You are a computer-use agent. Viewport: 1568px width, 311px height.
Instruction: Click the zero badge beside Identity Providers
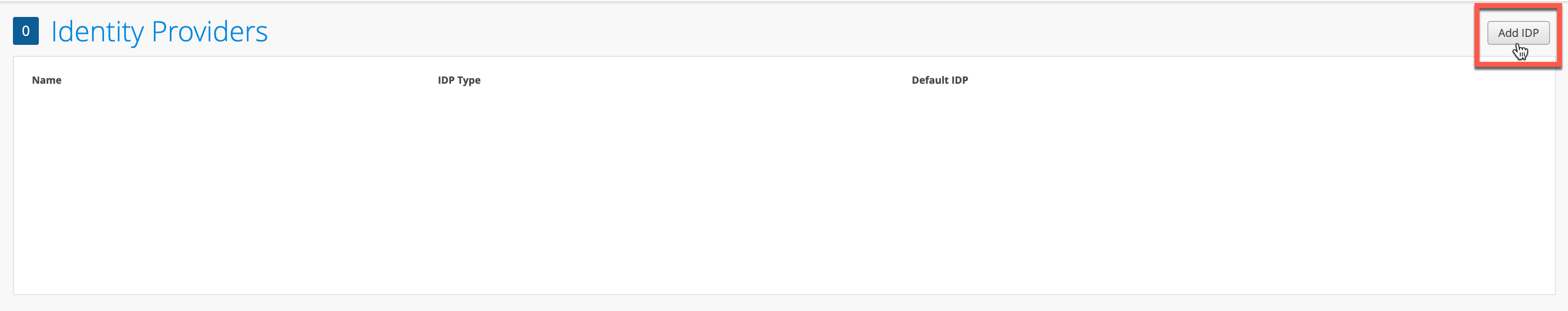25,31
